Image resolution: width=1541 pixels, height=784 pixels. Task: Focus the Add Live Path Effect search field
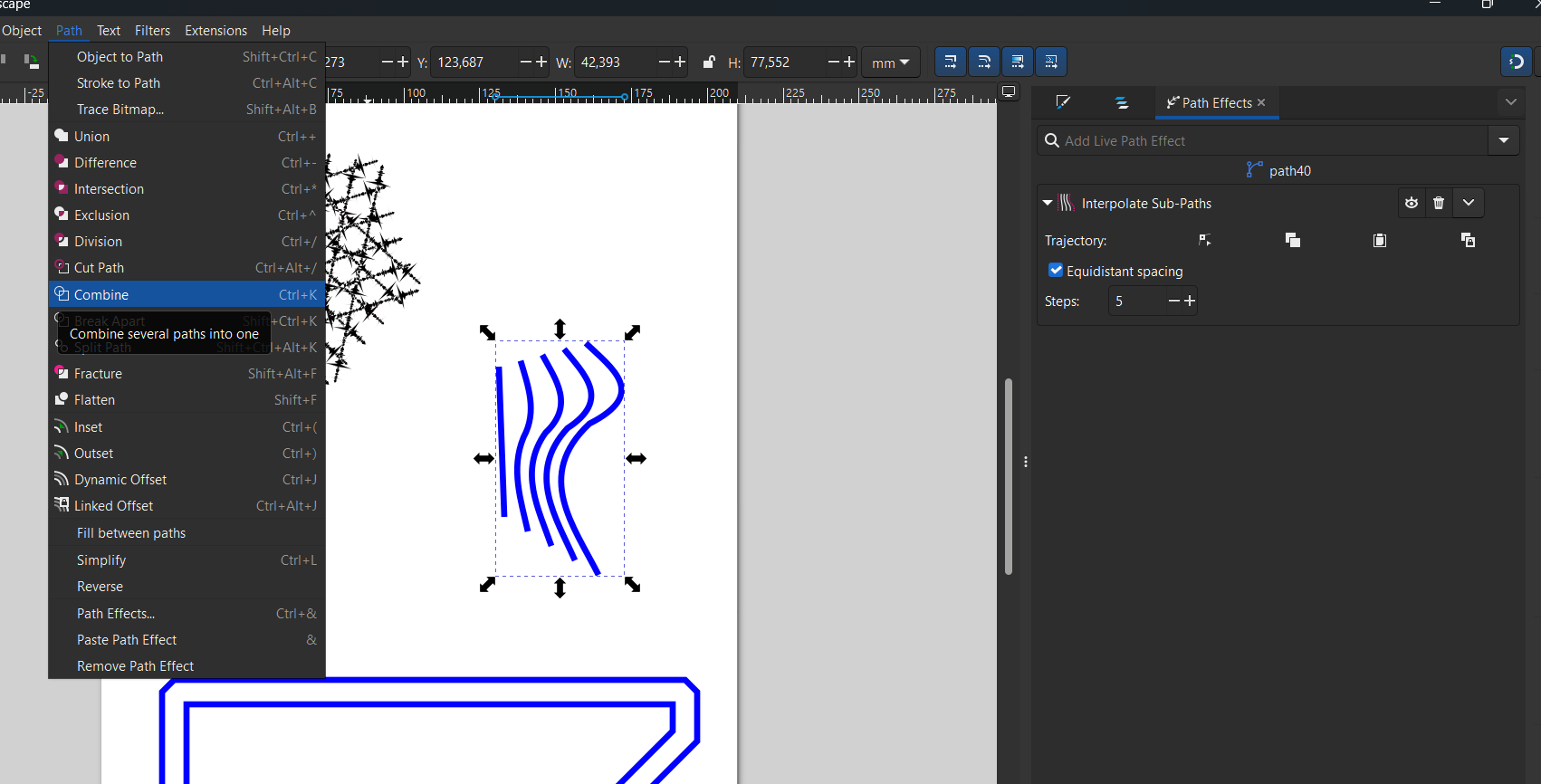click(1262, 140)
